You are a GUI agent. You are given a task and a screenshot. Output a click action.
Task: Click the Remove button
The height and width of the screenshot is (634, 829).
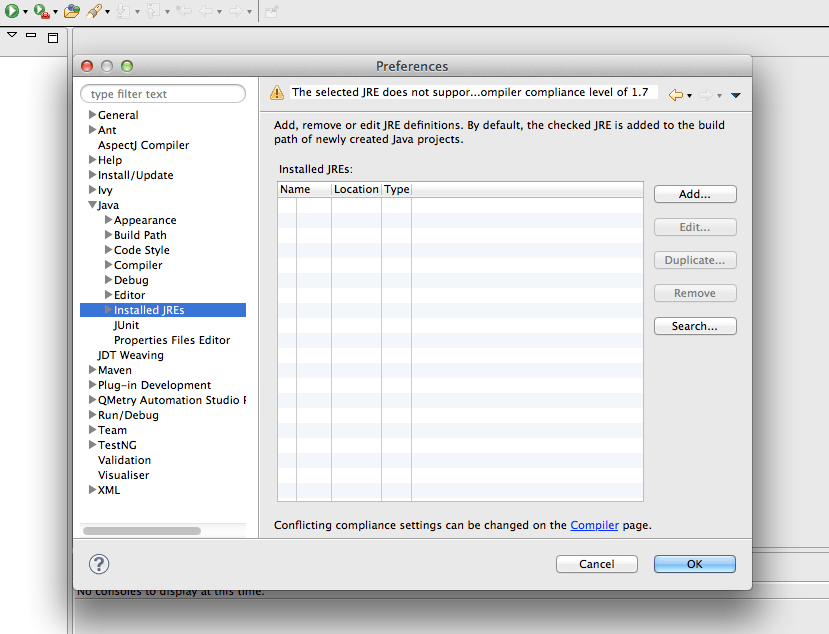tap(695, 293)
